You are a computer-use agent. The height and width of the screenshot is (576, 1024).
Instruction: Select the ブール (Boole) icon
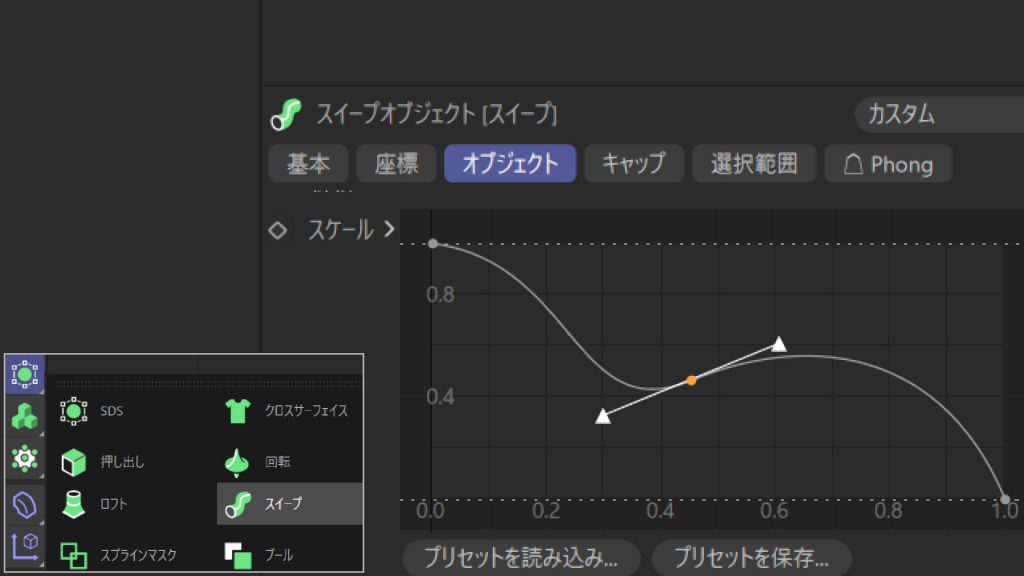click(x=237, y=551)
